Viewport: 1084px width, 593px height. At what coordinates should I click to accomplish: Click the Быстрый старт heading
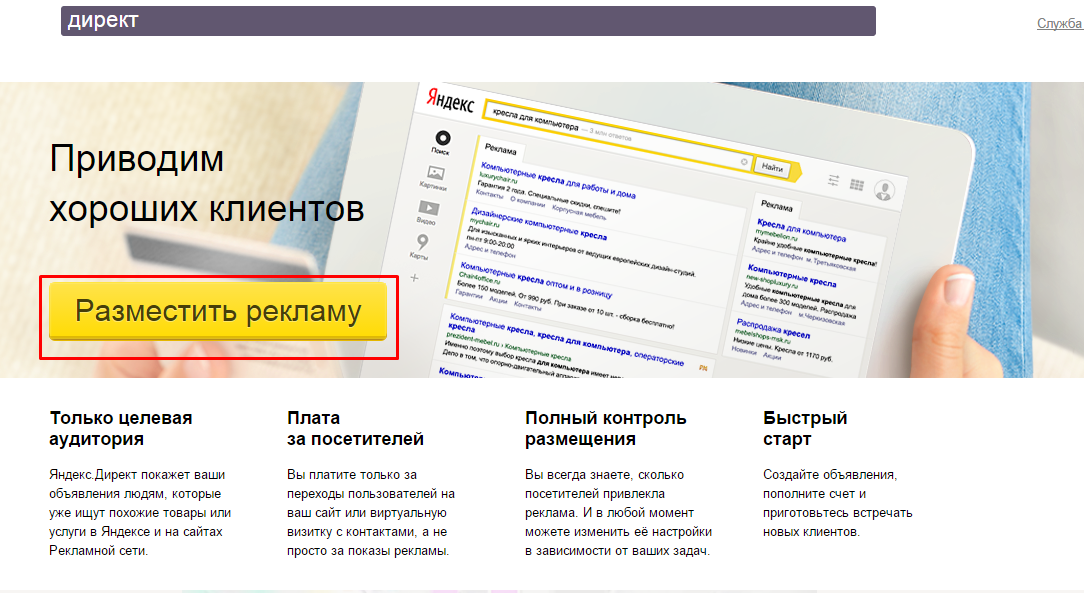point(805,429)
